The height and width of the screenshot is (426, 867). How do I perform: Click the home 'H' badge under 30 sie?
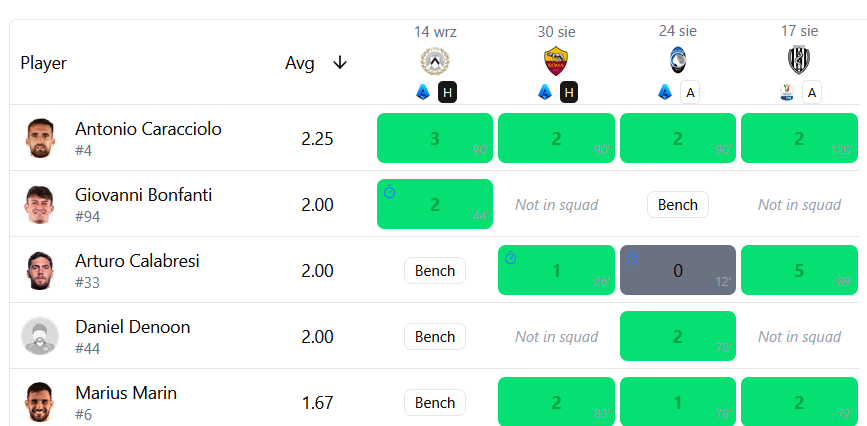click(569, 92)
